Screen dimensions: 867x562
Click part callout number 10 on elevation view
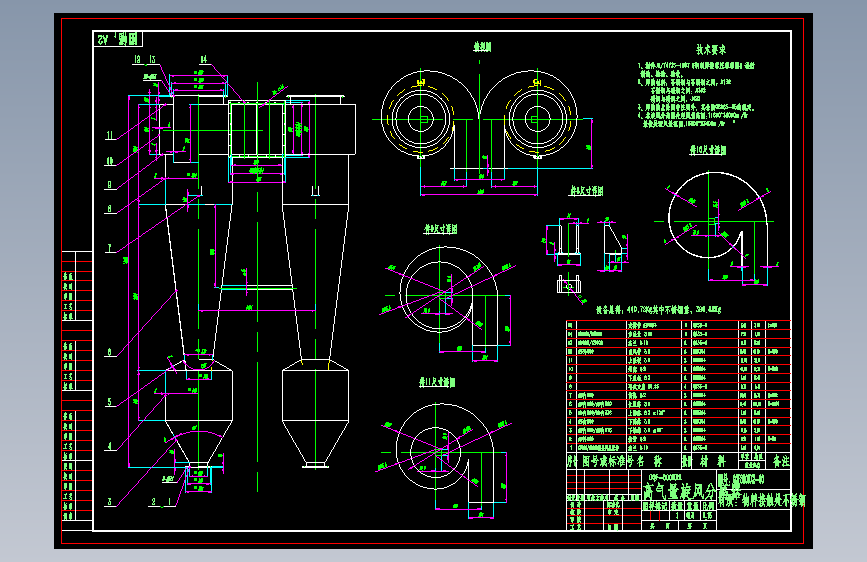pyautogui.click(x=110, y=161)
